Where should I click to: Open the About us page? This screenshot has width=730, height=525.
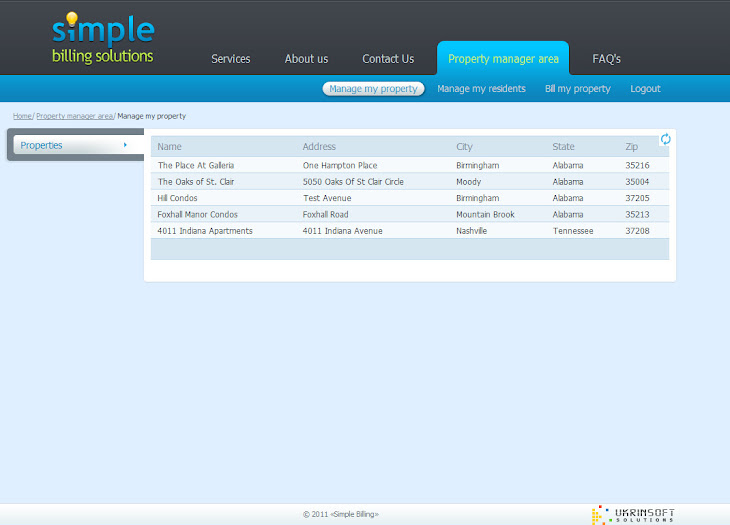306,59
